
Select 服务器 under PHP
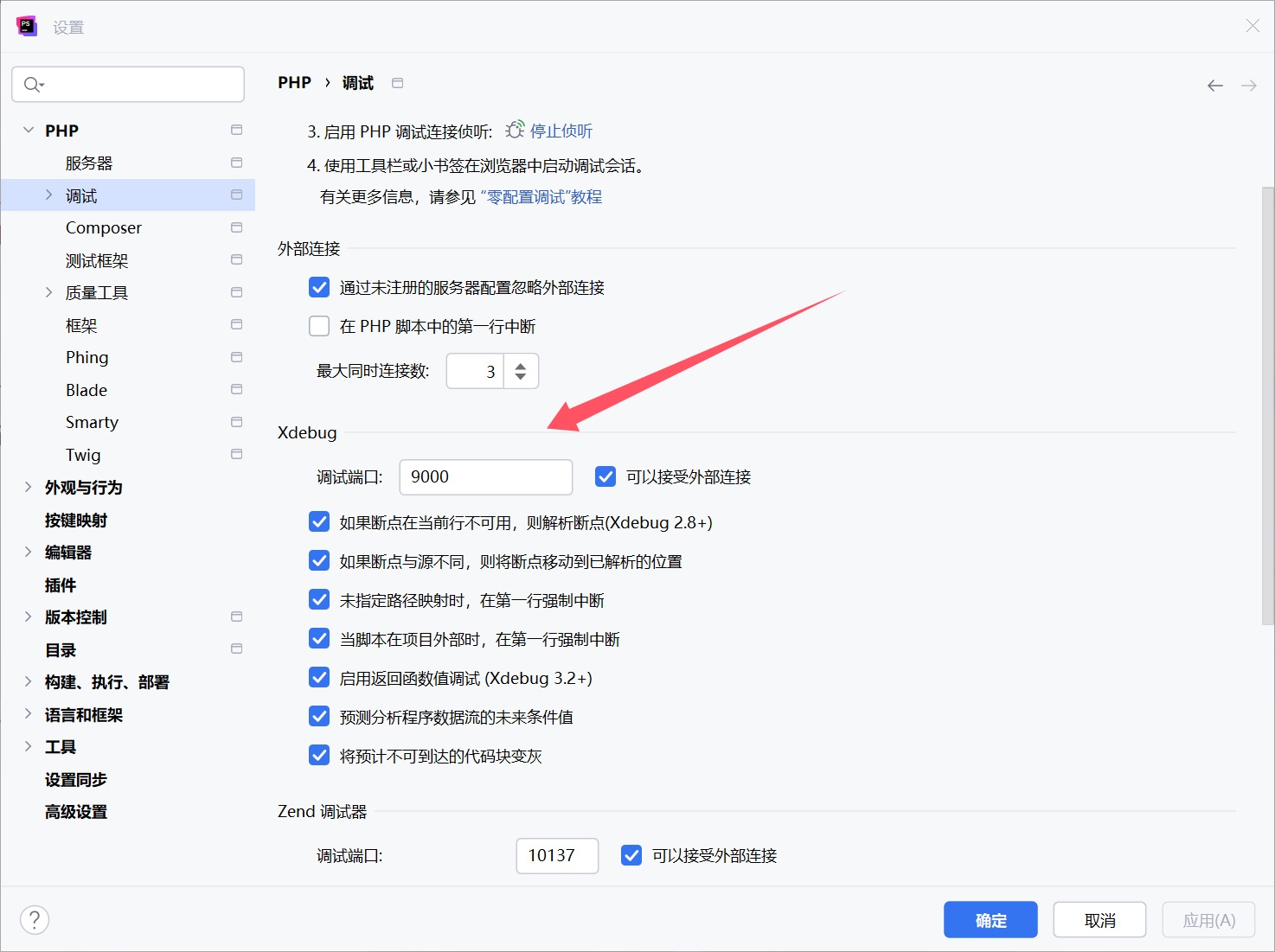[x=89, y=163]
